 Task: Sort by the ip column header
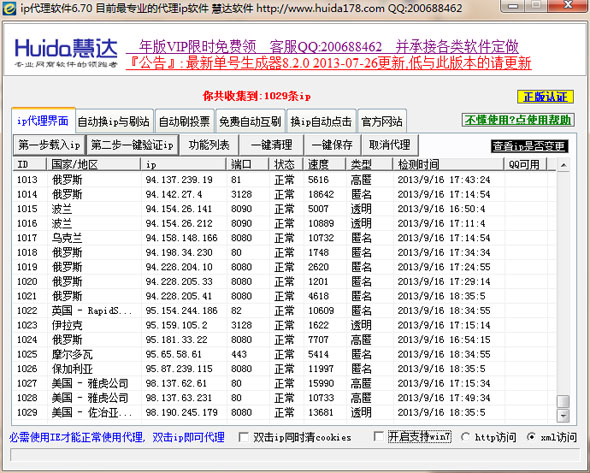(x=184, y=164)
